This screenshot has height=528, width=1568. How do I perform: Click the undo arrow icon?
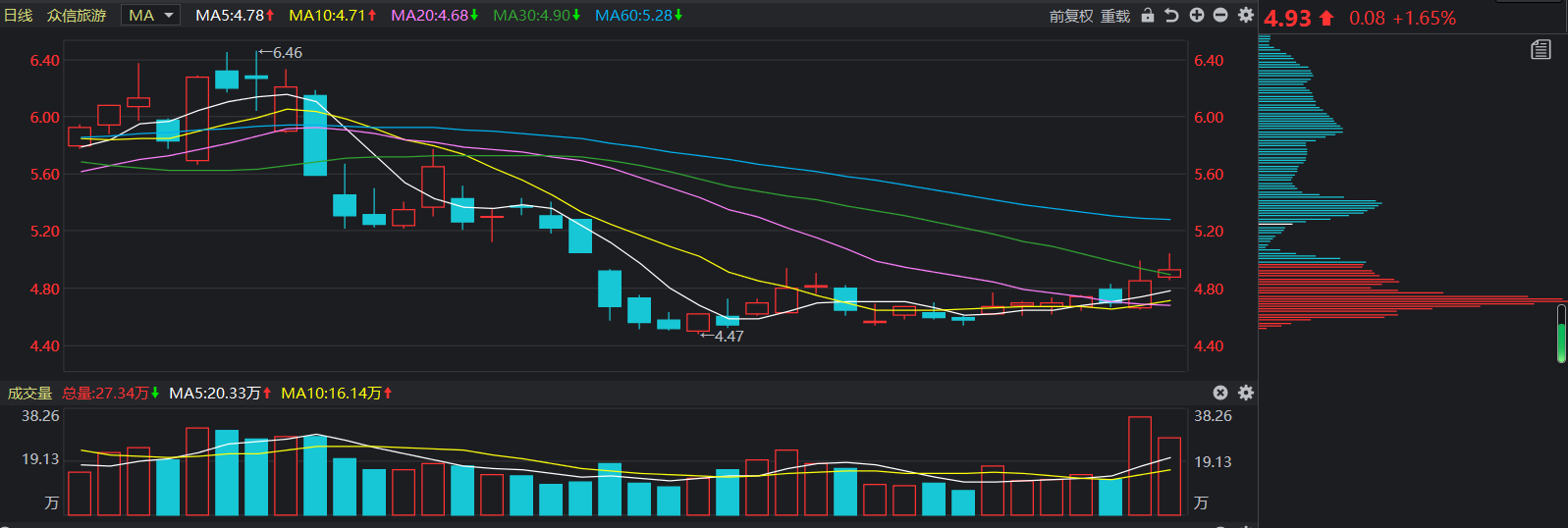[x=1171, y=16]
